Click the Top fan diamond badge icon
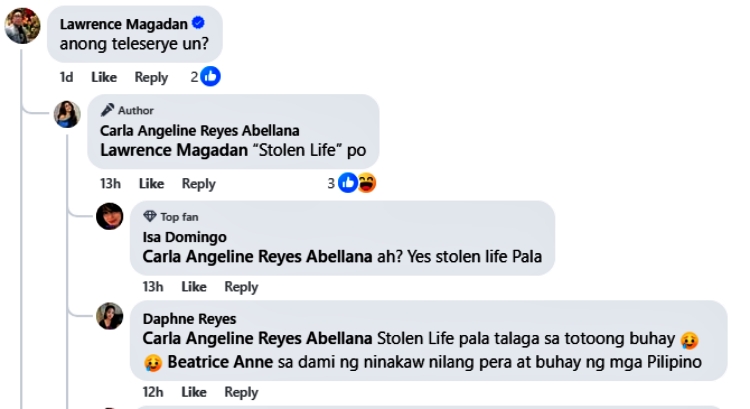 pos(150,216)
